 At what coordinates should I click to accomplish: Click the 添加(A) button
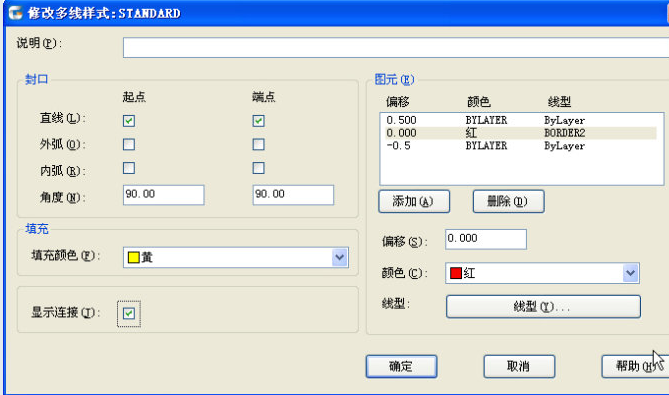(414, 201)
